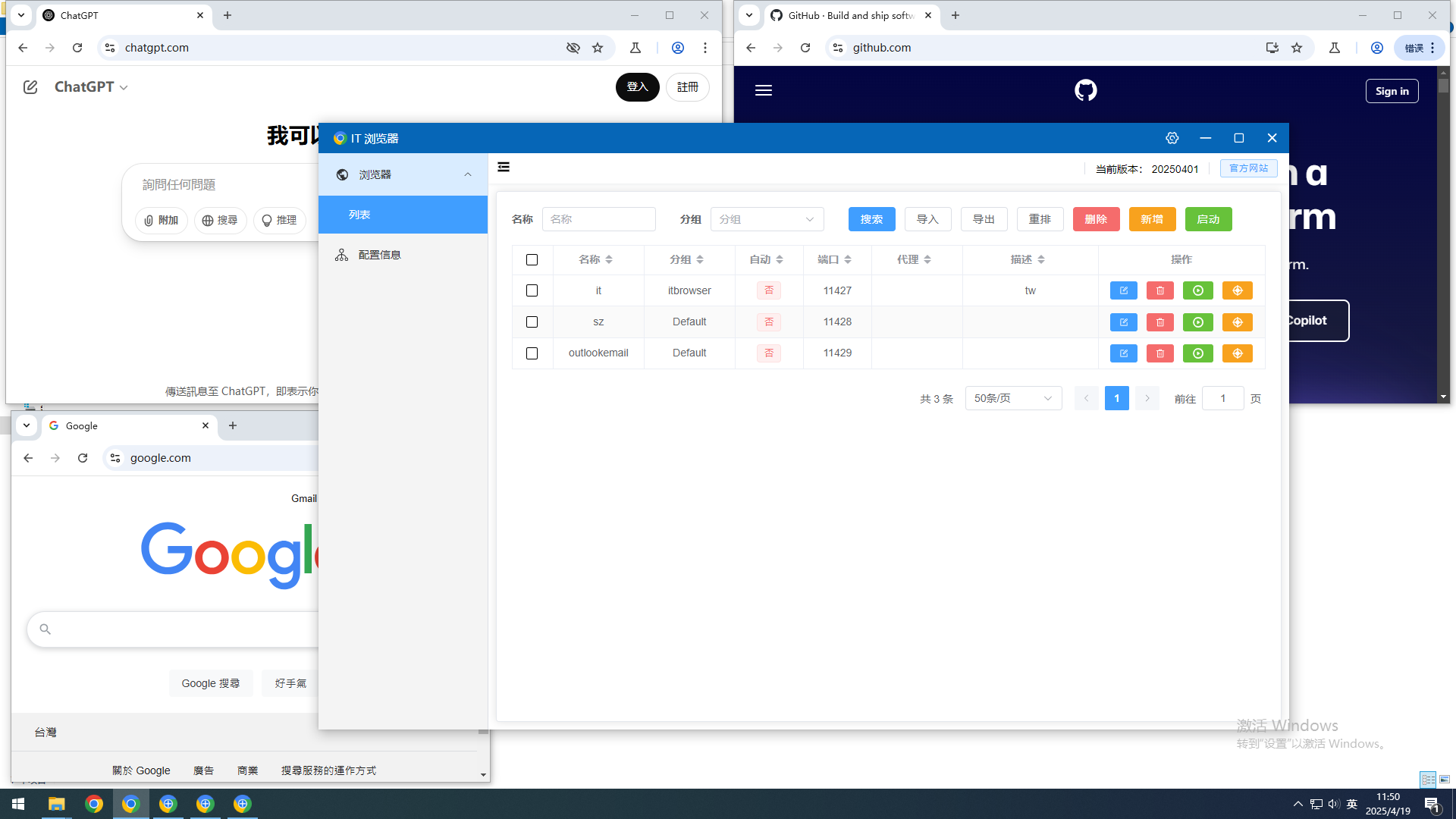Edit the itbrowser profile row
This screenshot has height=819, width=1456.
pyautogui.click(x=1123, y=290)
